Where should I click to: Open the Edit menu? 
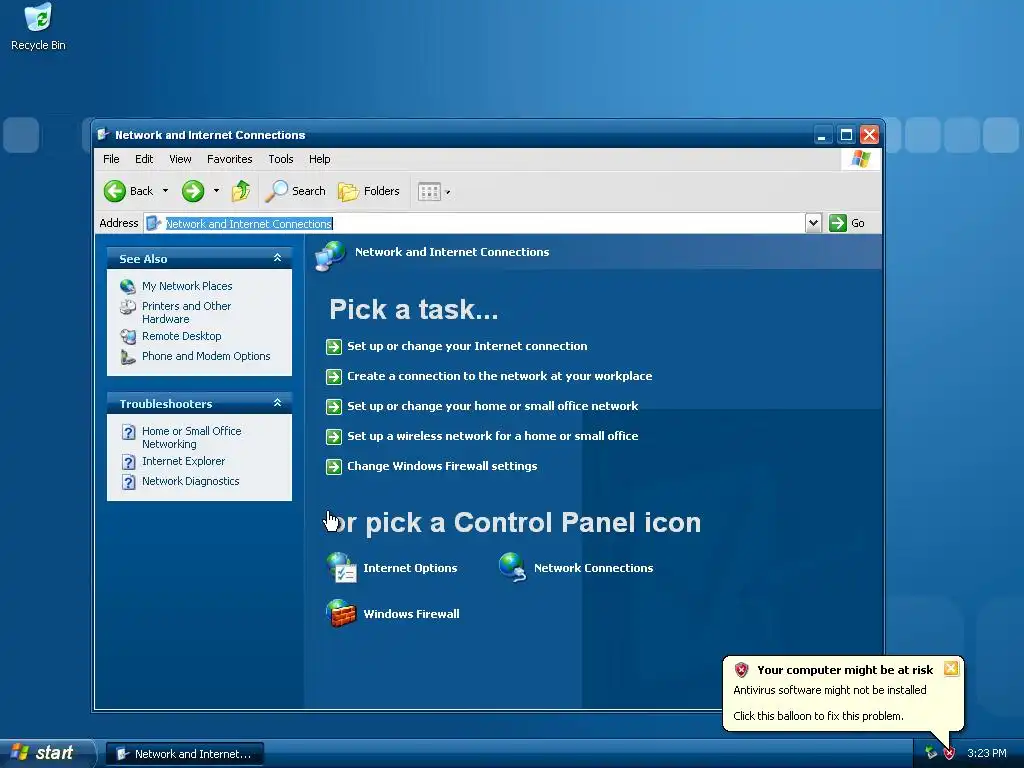point(144,159)
